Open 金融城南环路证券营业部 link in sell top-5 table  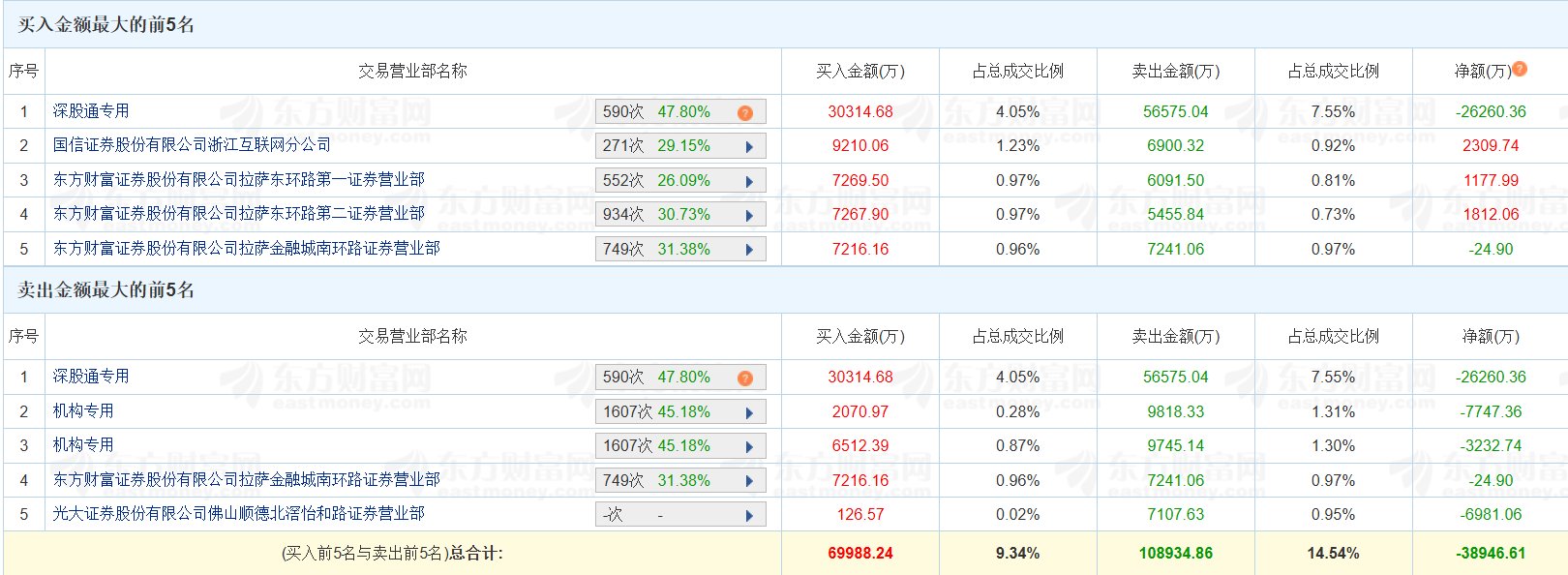(246, 480)
